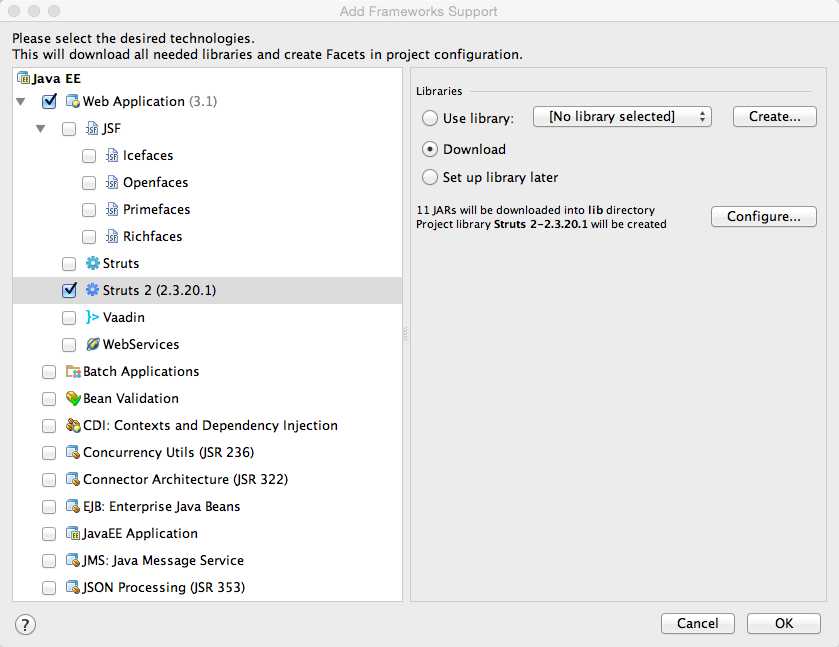Click the Configure... button
Screen dimensions: 839x647
(x=764, y=217)
